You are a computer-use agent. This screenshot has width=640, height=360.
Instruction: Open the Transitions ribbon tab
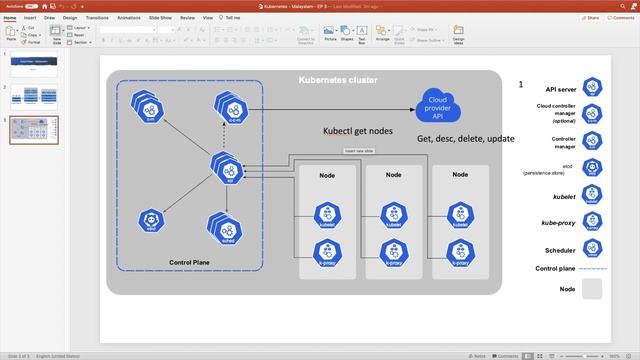point(97,18)
